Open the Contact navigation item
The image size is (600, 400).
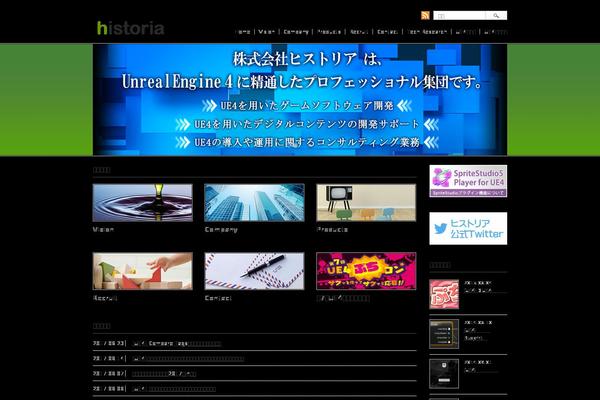pyautogui.click(x=387, y=32)
